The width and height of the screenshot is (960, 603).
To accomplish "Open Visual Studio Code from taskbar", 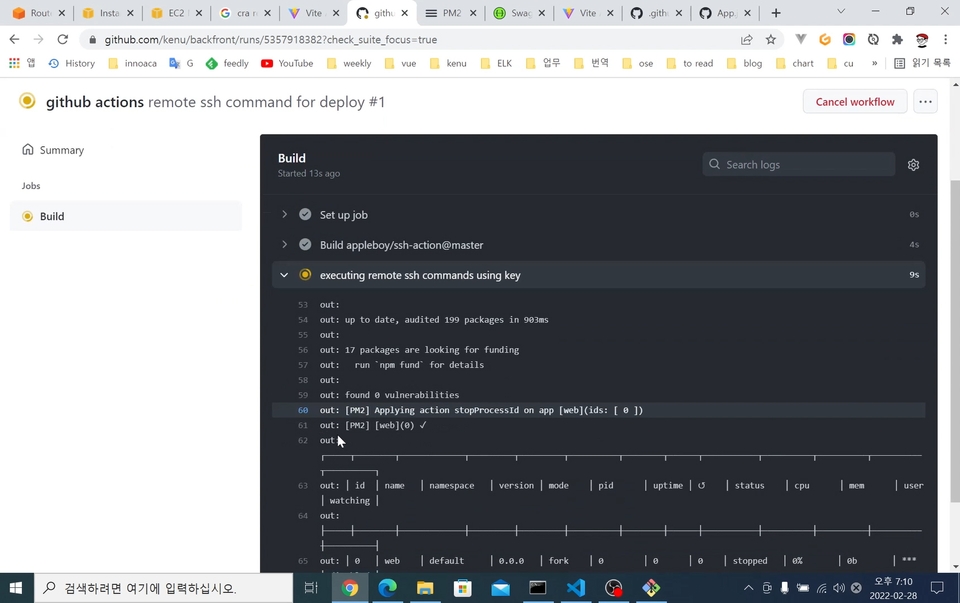I will point(576,588).
